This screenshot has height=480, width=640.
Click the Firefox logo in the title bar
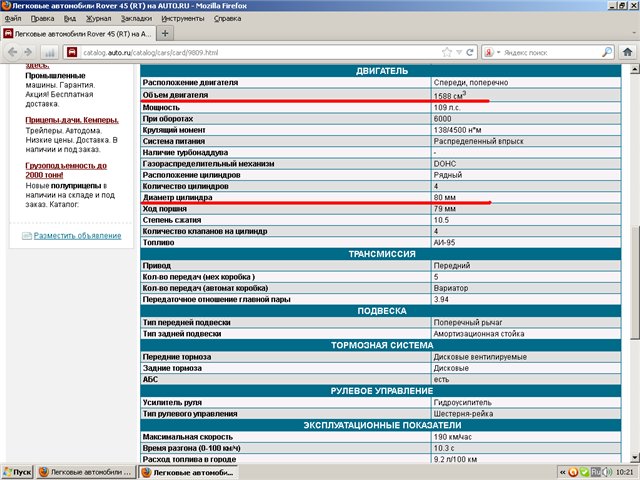click(x=6, y=6)
